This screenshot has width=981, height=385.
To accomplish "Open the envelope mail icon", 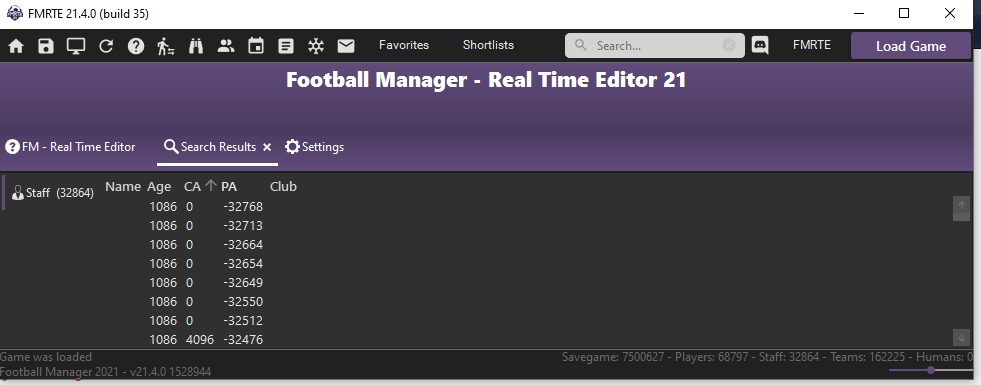I will [x=346, y=46].
